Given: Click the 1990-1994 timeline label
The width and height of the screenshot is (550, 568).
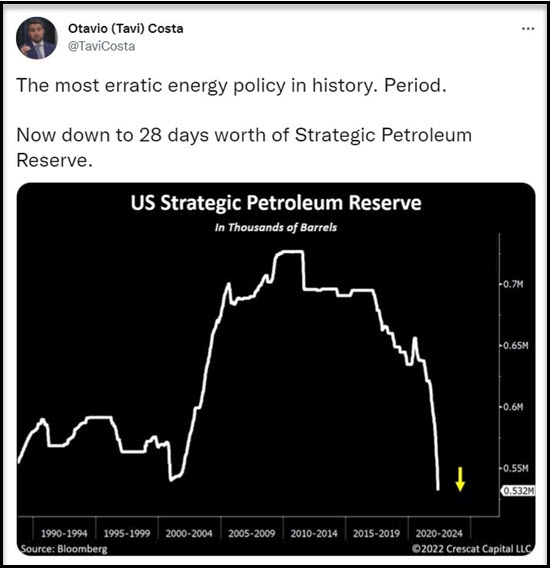Looking at the screenshot, I should point(64,533).
